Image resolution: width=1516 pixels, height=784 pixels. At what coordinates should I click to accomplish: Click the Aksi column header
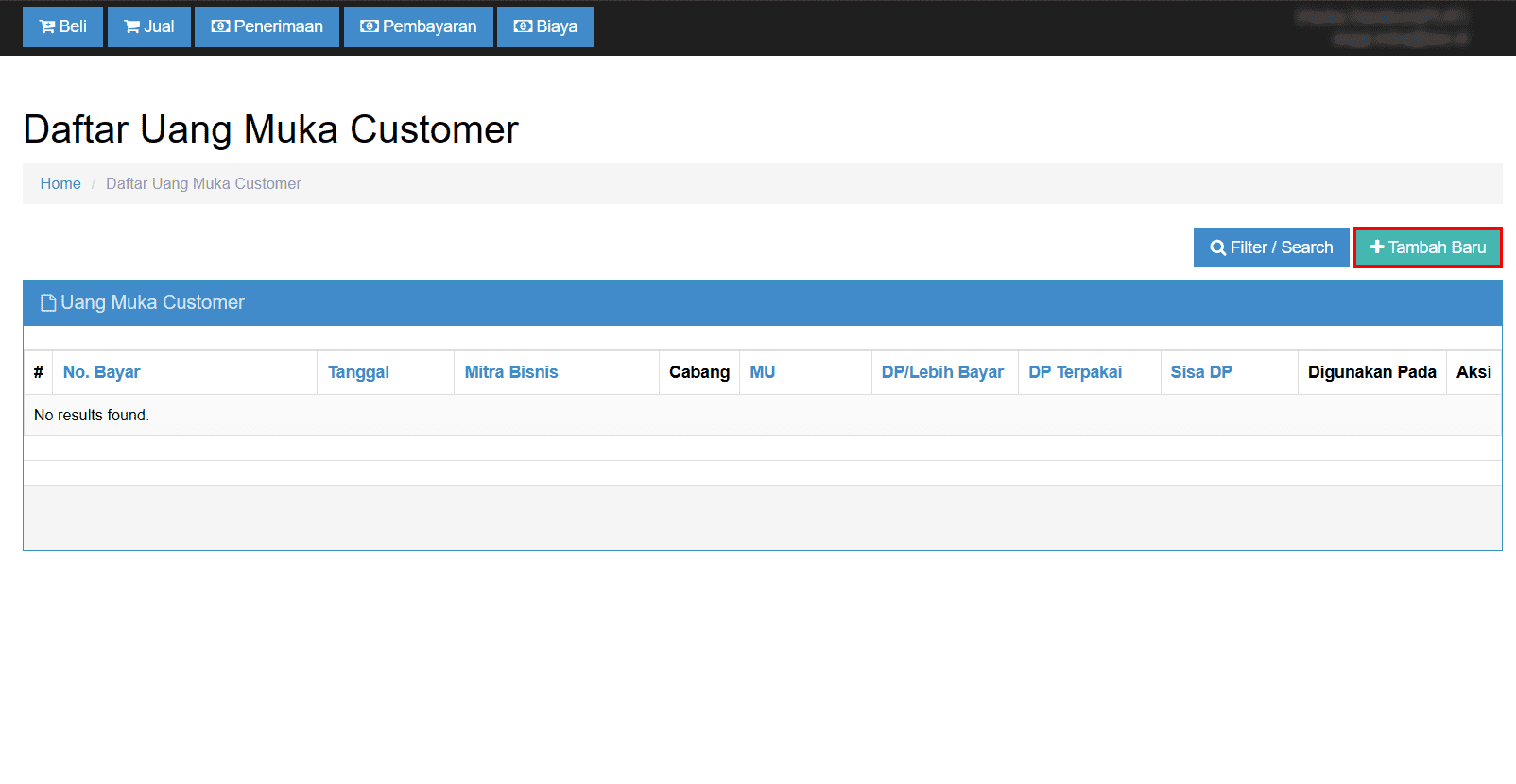coord(1473,372)
